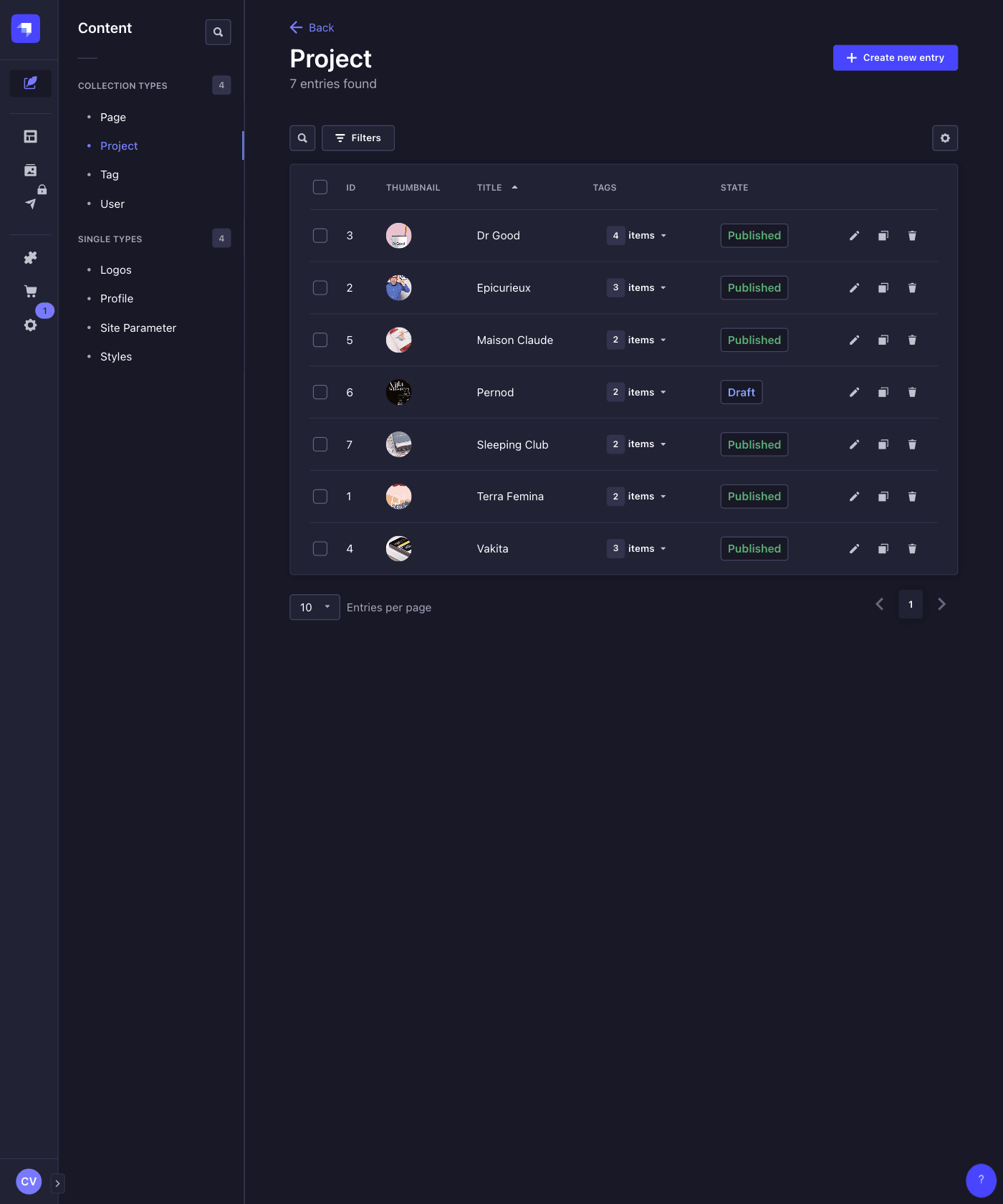The height and width of the screenshot is (1204, 1003).
Task: Click Create new entry button
Action: click(x=895, y=58)
